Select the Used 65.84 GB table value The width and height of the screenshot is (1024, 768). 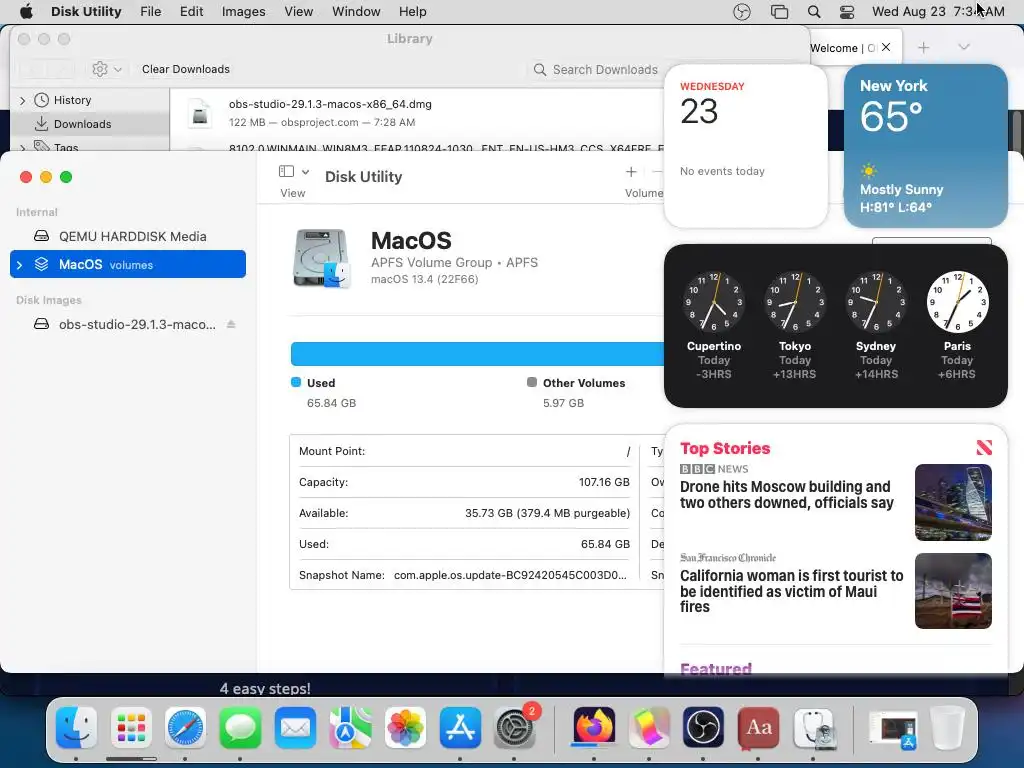[x=605, y=544]
